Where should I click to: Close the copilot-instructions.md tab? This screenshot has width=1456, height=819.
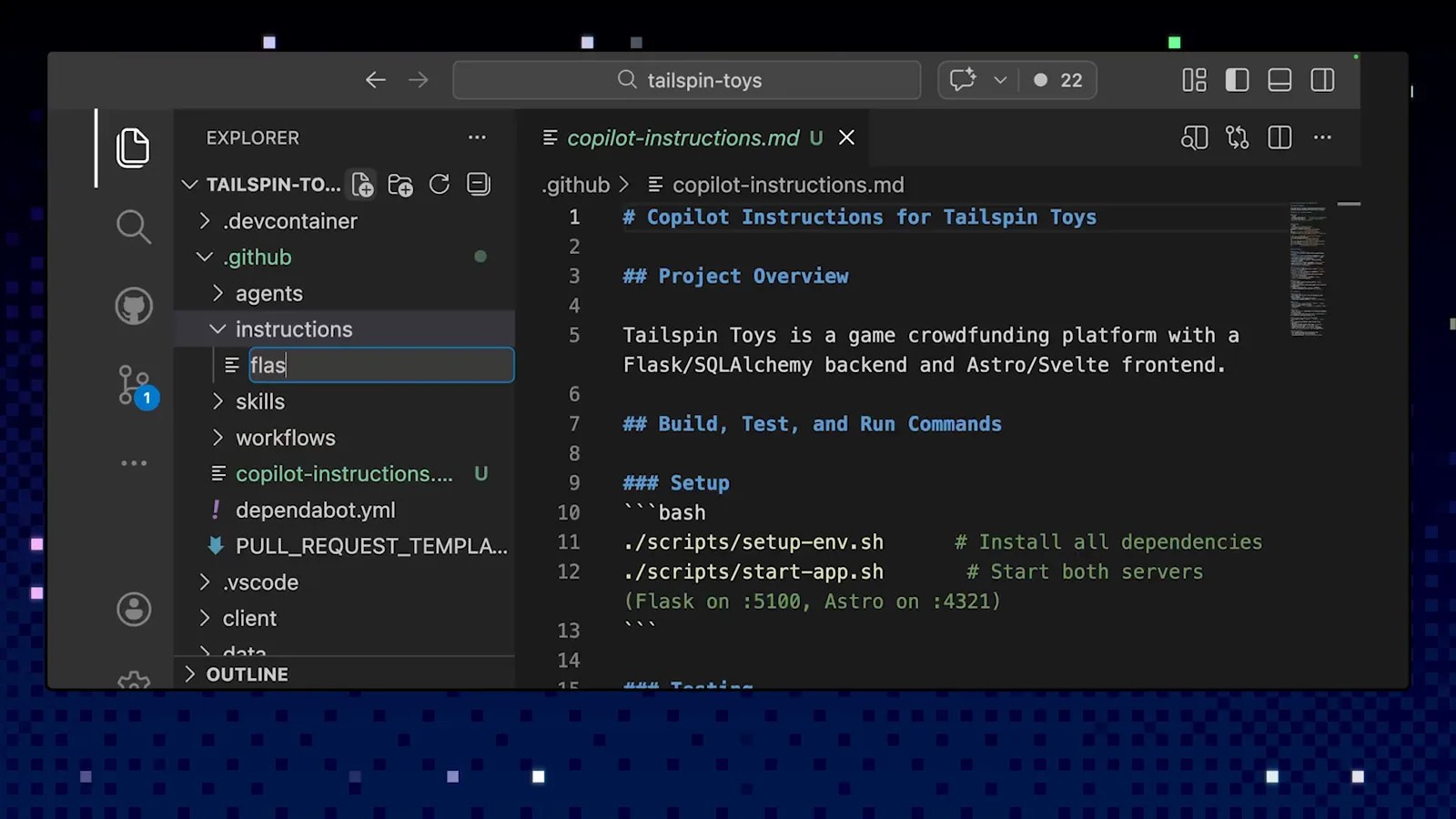846,137
